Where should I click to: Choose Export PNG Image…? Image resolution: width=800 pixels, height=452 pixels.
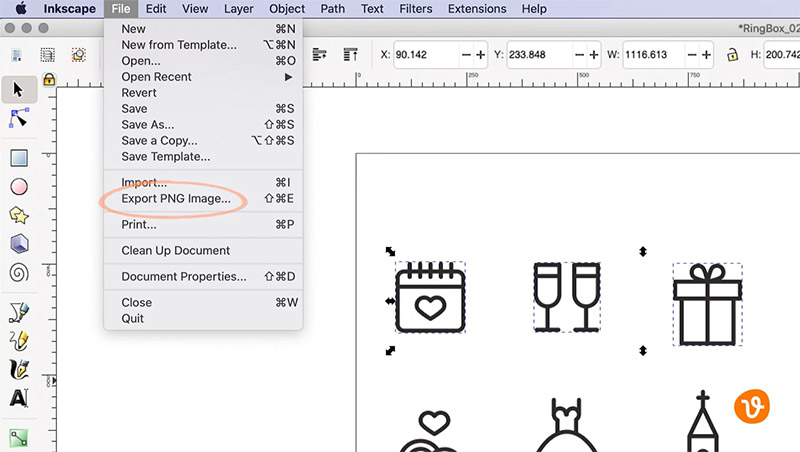pyautogui.click(x=203, y=198)
